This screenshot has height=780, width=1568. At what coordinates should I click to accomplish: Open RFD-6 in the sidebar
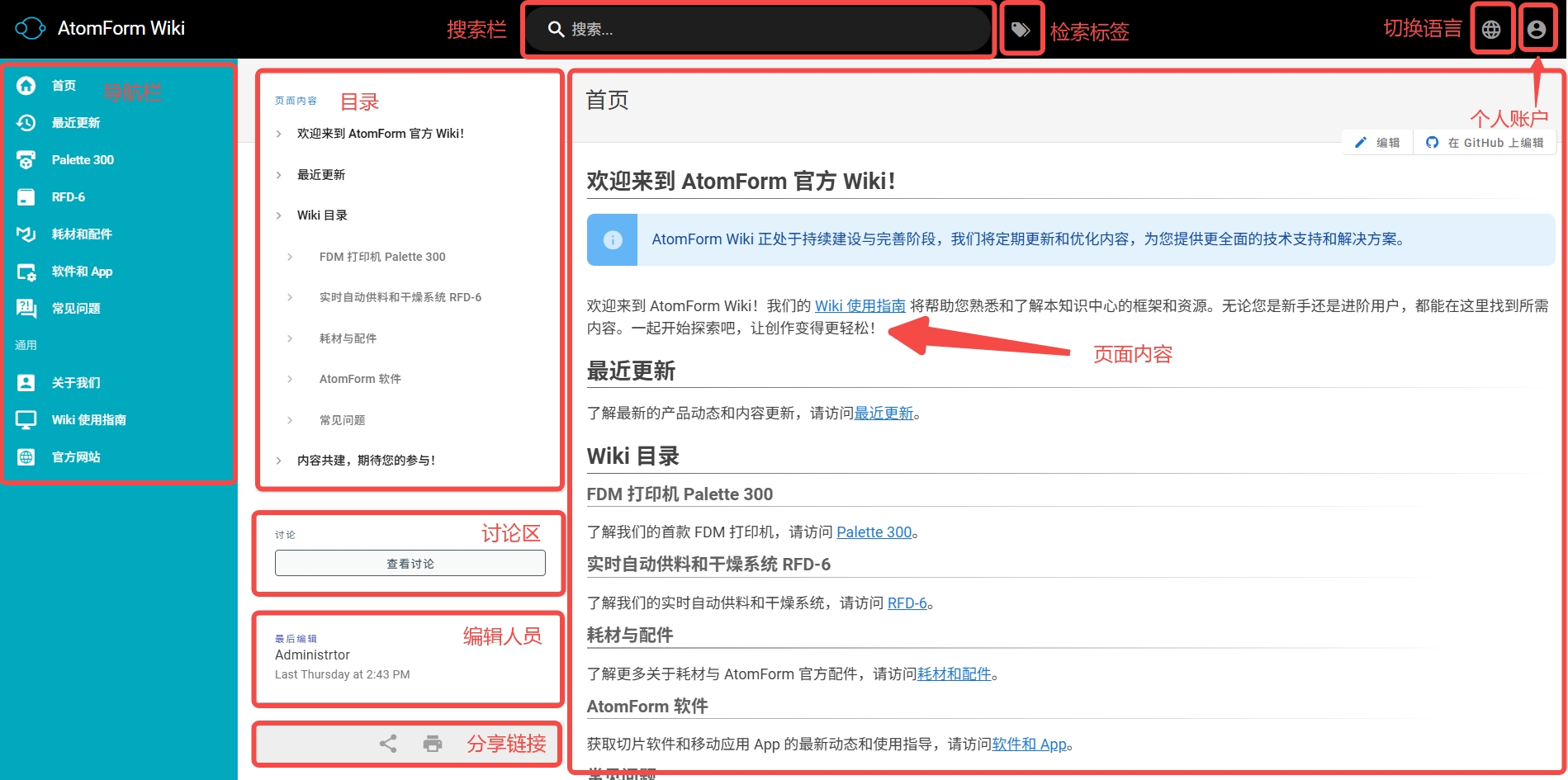(x=69, y=196)
